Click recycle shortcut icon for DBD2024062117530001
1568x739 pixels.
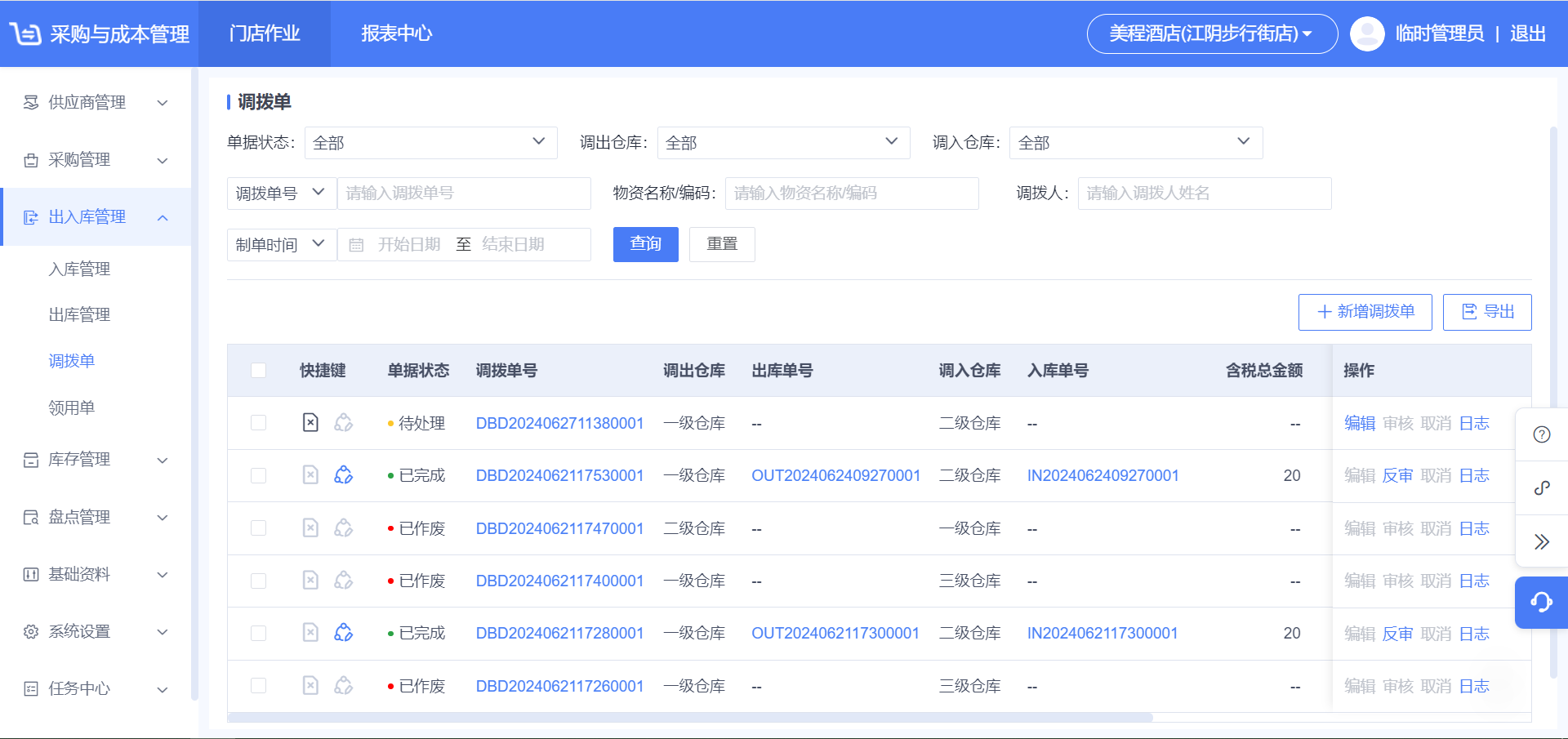344,474
